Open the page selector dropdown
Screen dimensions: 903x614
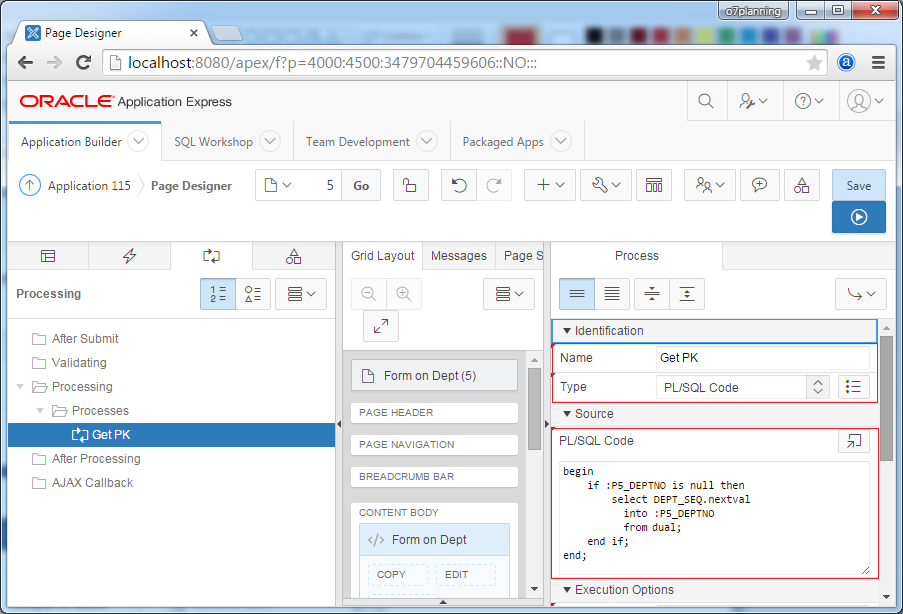[278, 185]
